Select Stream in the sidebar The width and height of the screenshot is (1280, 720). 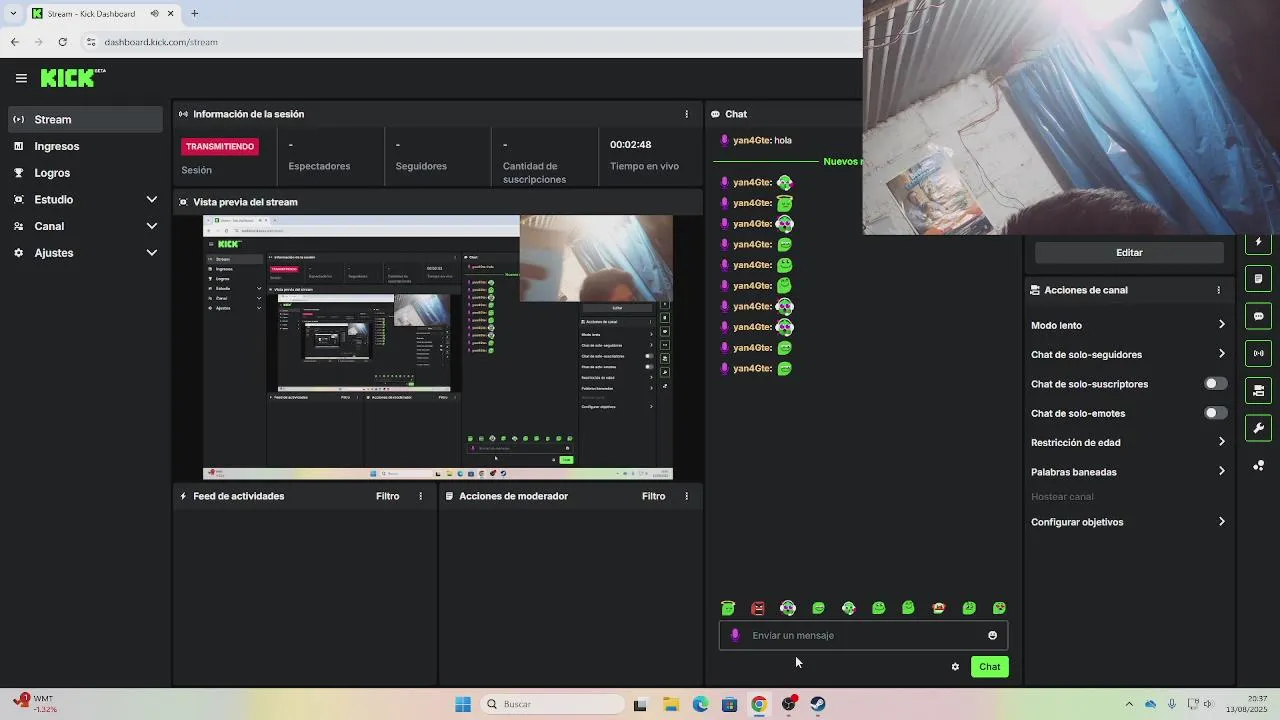(x=85, y=119)
